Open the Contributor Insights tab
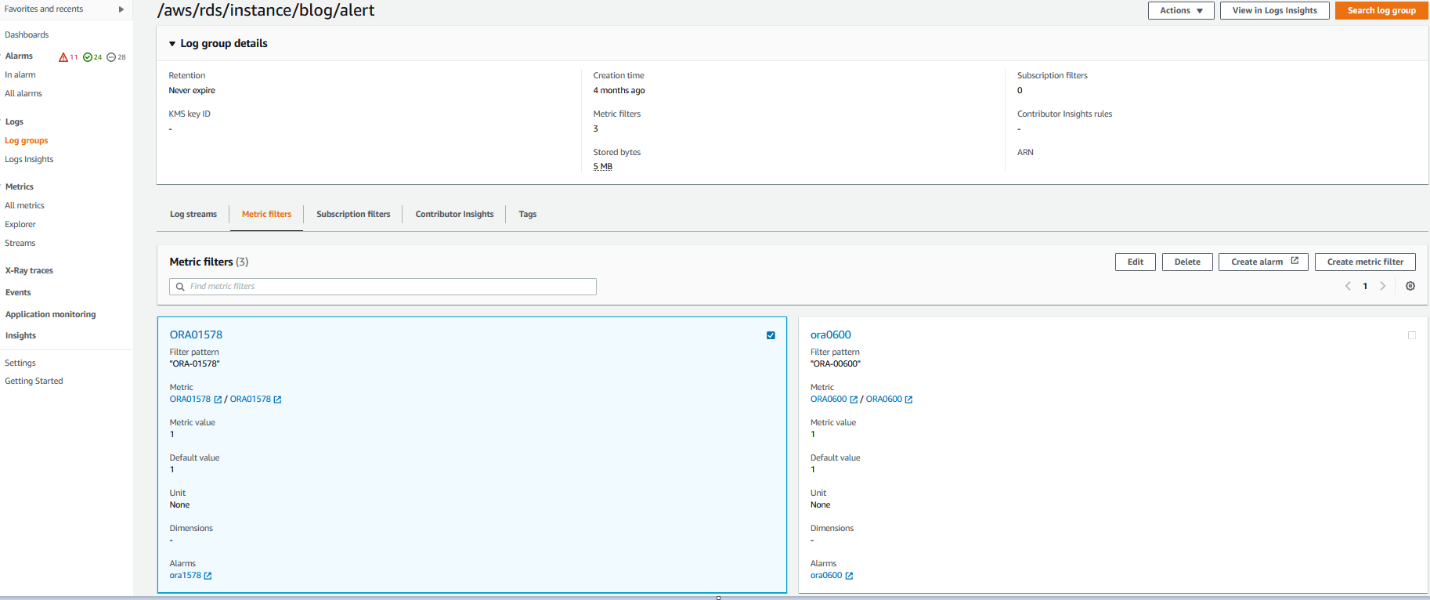Image resolution: width=1430 pixels, height=600 pixels. 454,214
